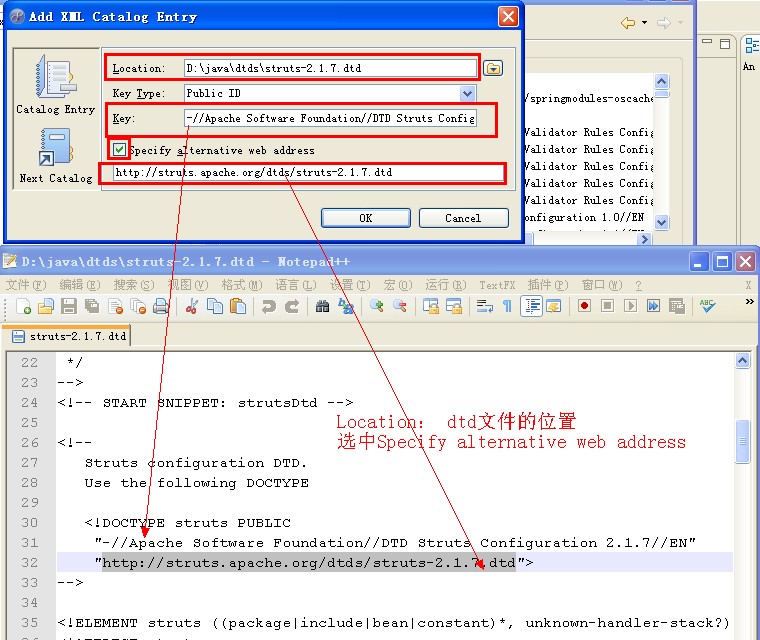Click the Redo arrow icon
The width and height of the screenshot is (760, 640).
click(x=291, y=306)
